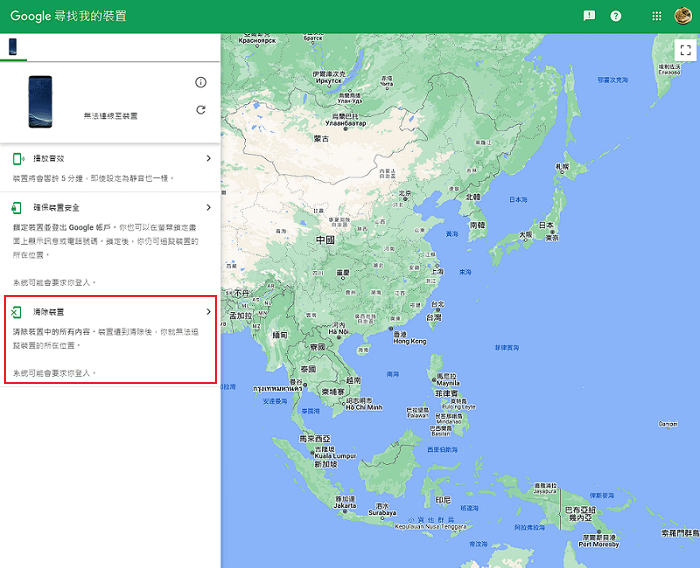
Task: Click the 播放音效 phone ringing icon
Action: [x=18, y=159]
